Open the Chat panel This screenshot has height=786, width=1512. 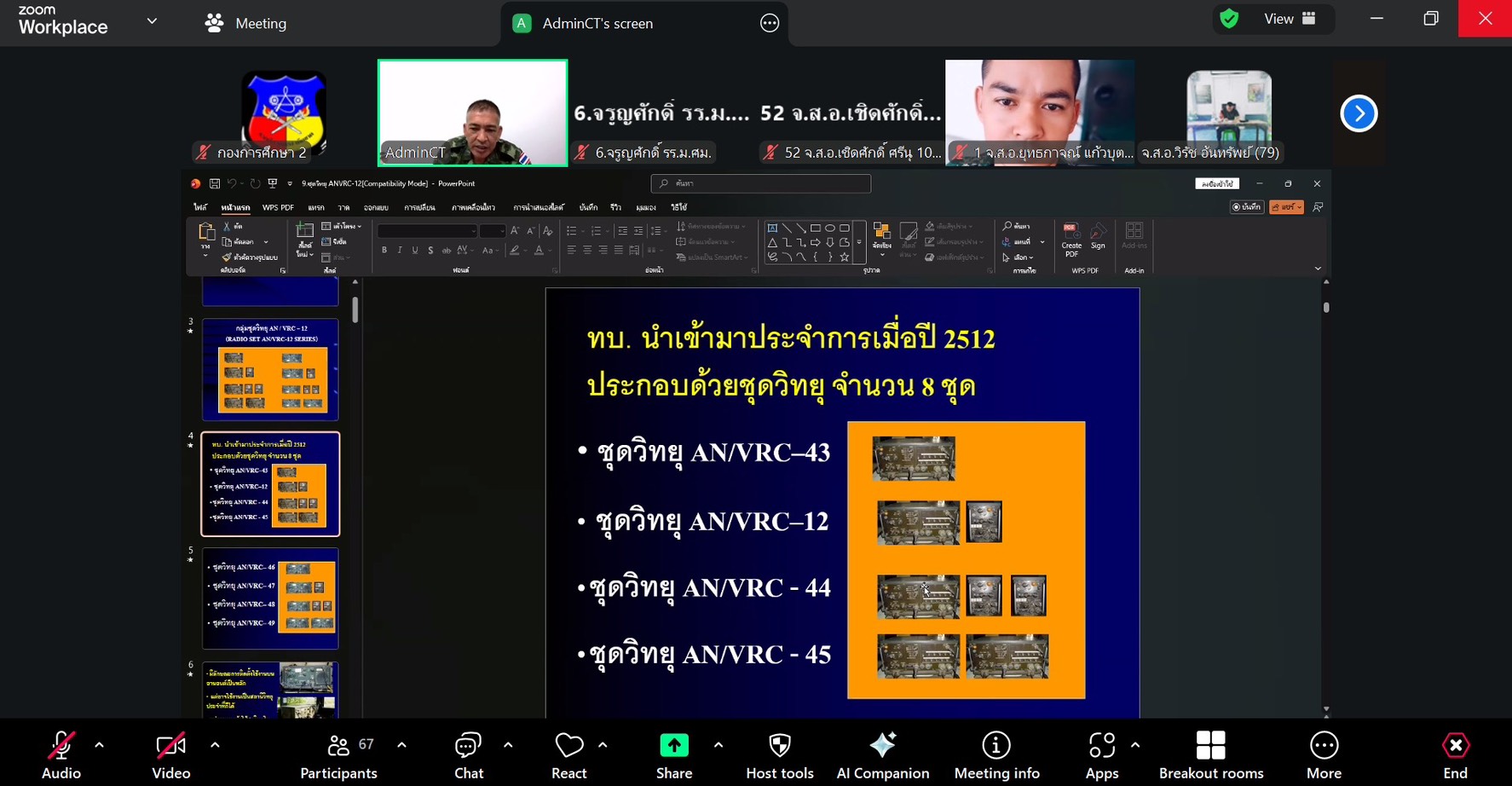click(x=468, y=754)
